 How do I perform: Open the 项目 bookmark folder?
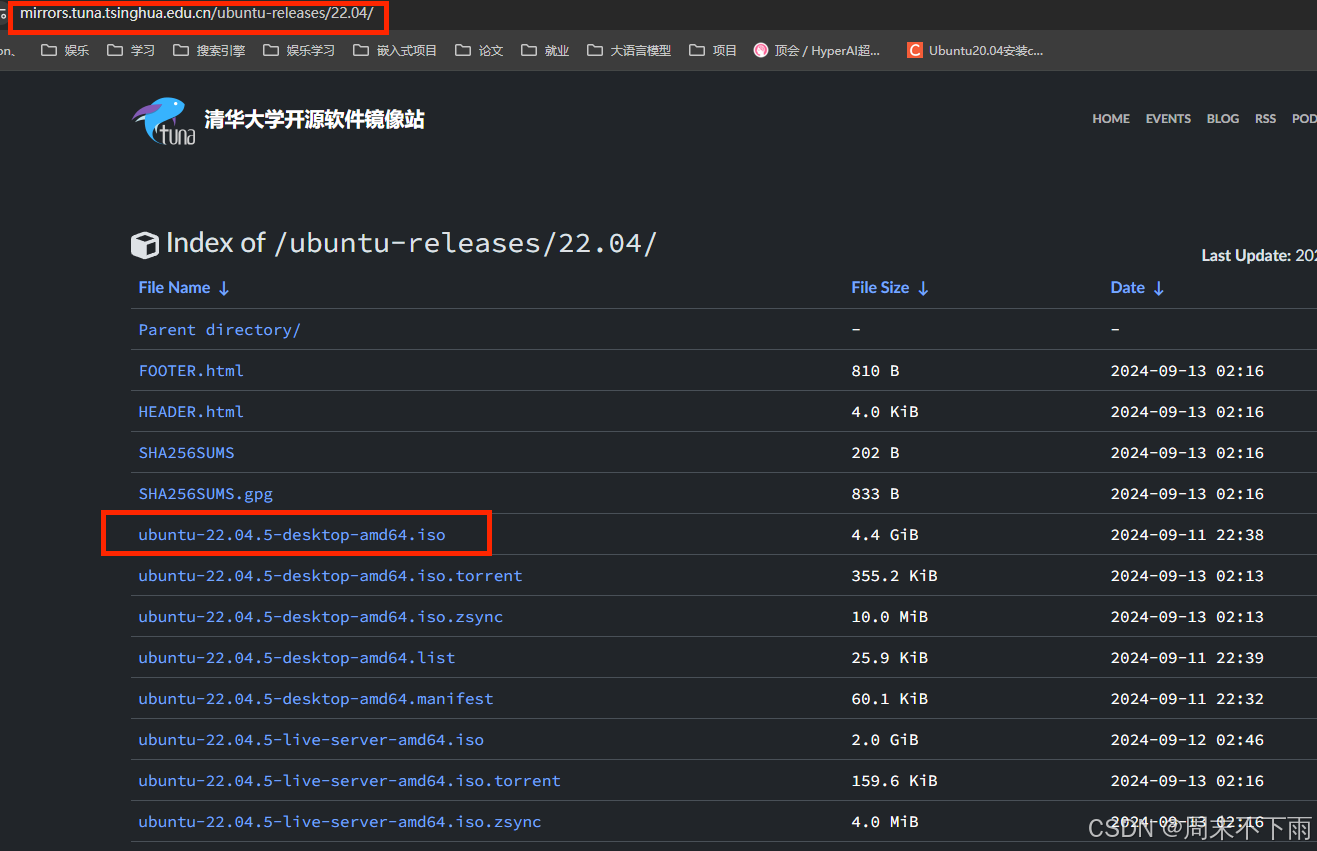[x=713, y=50]
